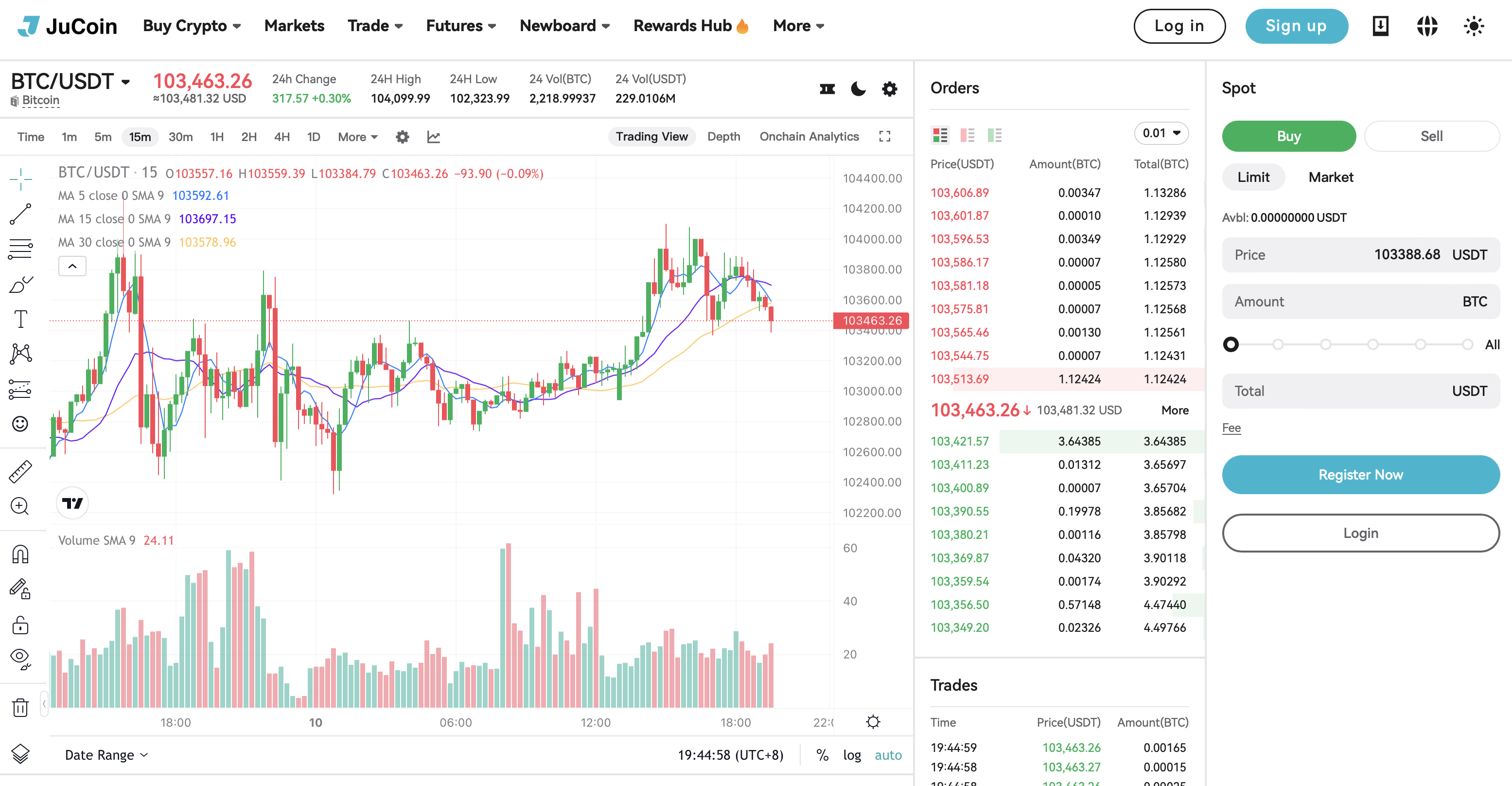
Task: Collapse the chart indicator legend
Action: [72, 267]
